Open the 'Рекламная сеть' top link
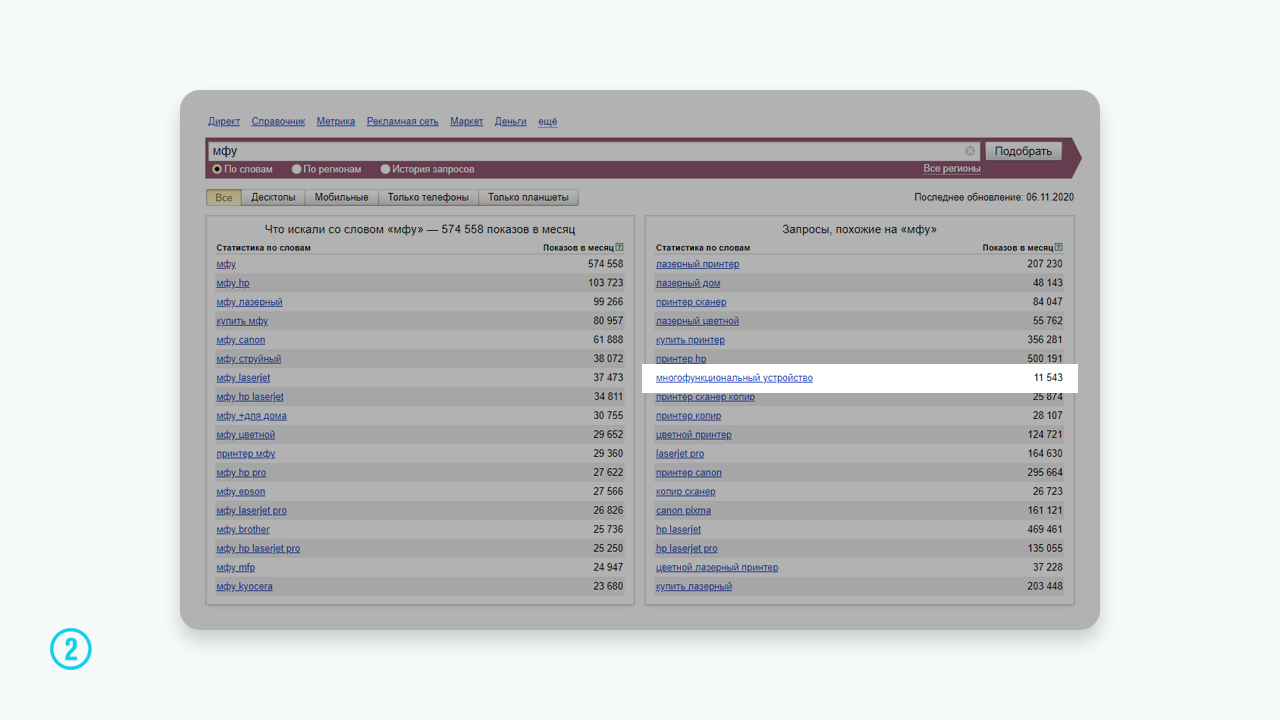This screenshot has height=720, width=1280. 402,121
